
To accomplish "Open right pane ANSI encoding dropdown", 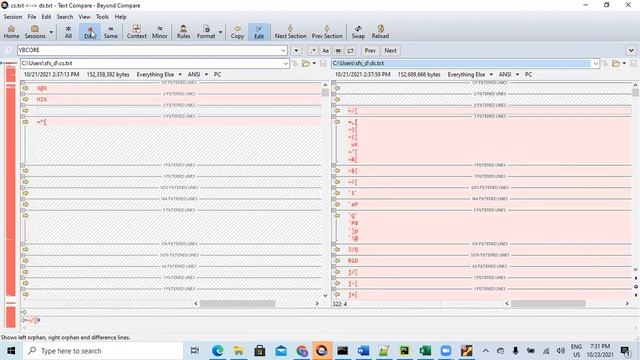I will tap(509, 74).
